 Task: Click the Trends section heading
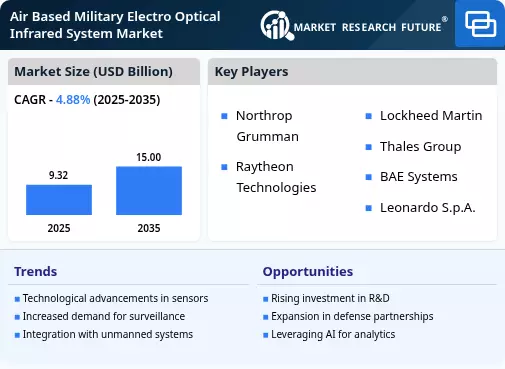[36, 271]
